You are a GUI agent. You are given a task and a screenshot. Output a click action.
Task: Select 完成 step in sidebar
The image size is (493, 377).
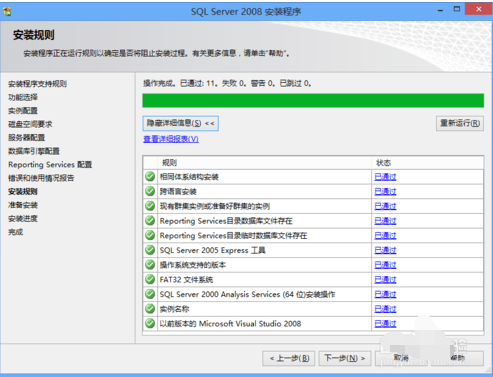coord(16,232)
